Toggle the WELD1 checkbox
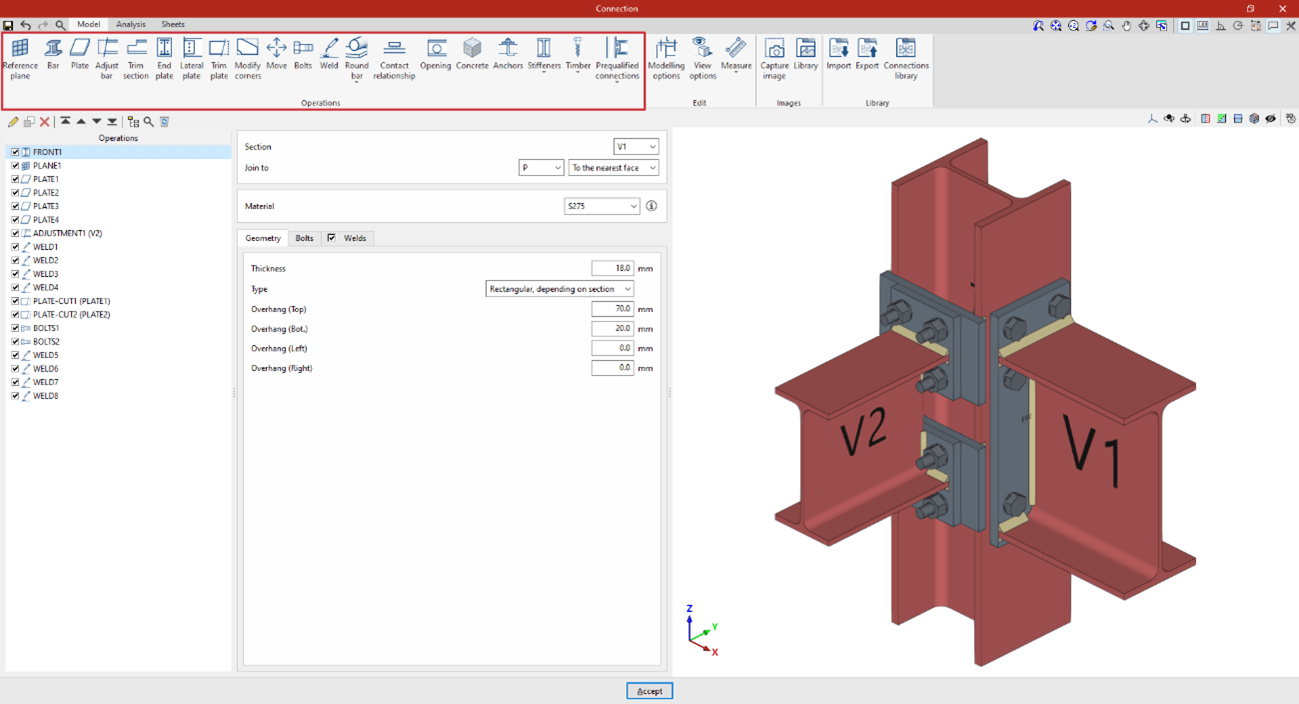 [x=15, y=247]
